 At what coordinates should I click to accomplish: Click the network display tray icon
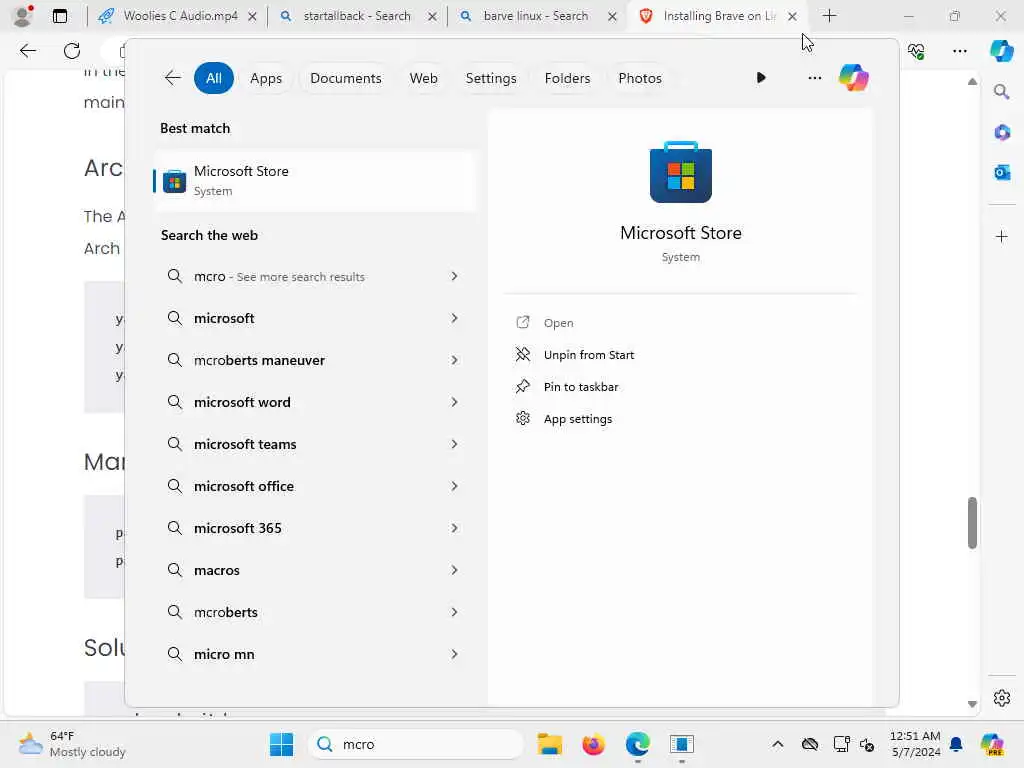pos(841,744)
